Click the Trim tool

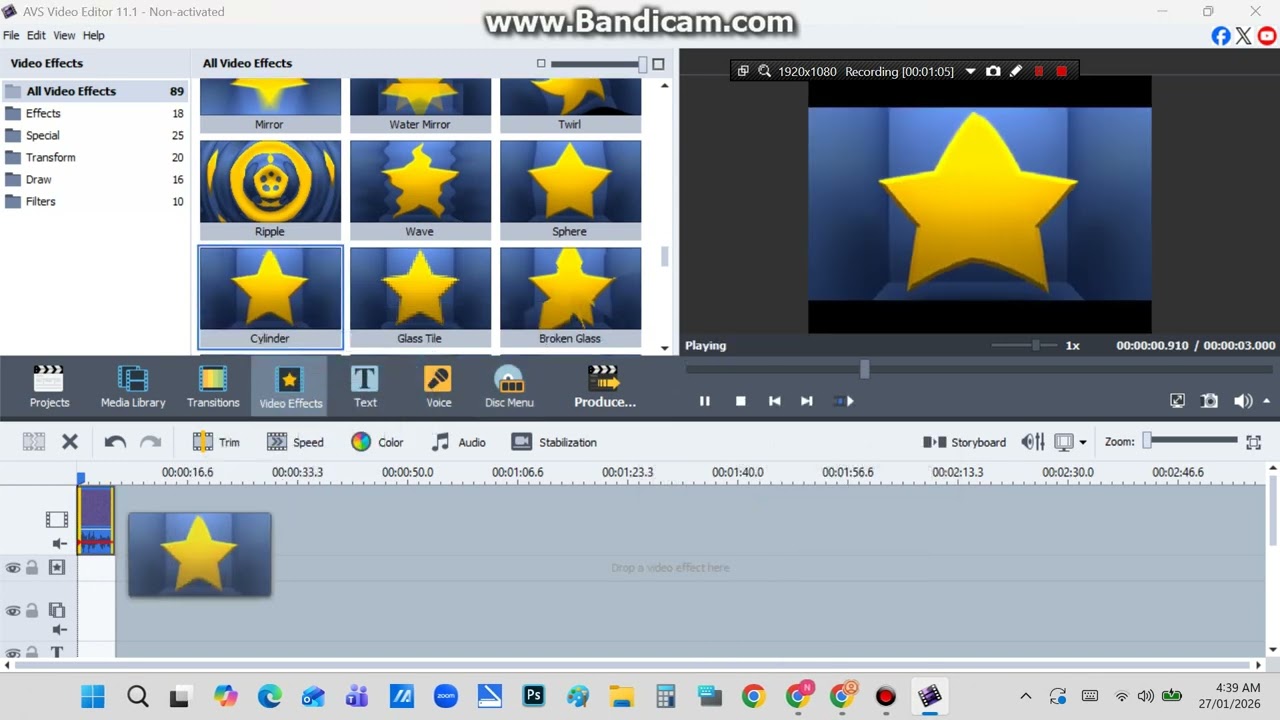pyautogui.click(x=216, y=442)
